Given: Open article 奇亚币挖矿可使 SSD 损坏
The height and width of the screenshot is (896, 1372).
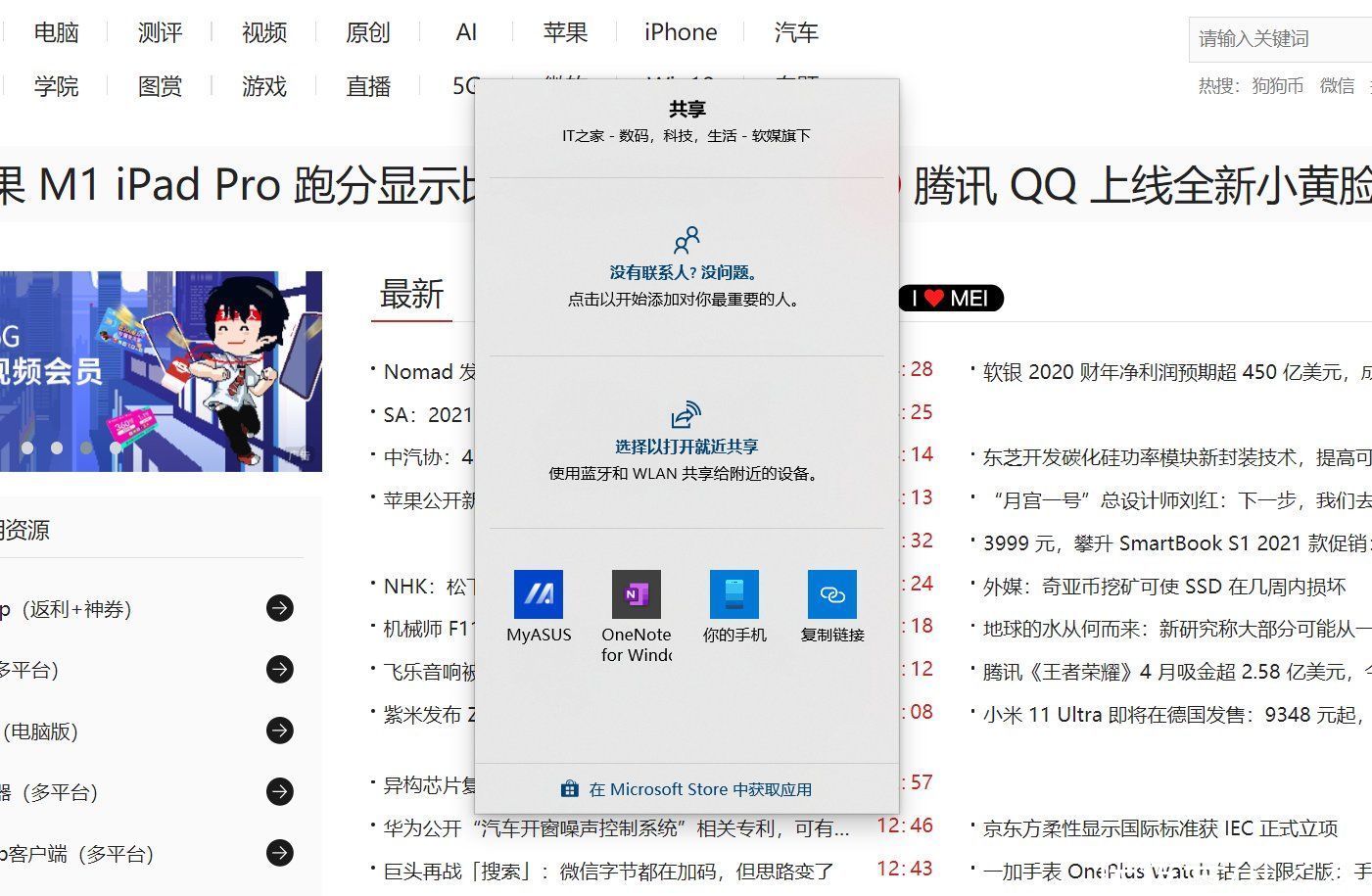Looking at the screenshot, I should click(x=1164, y=587).
